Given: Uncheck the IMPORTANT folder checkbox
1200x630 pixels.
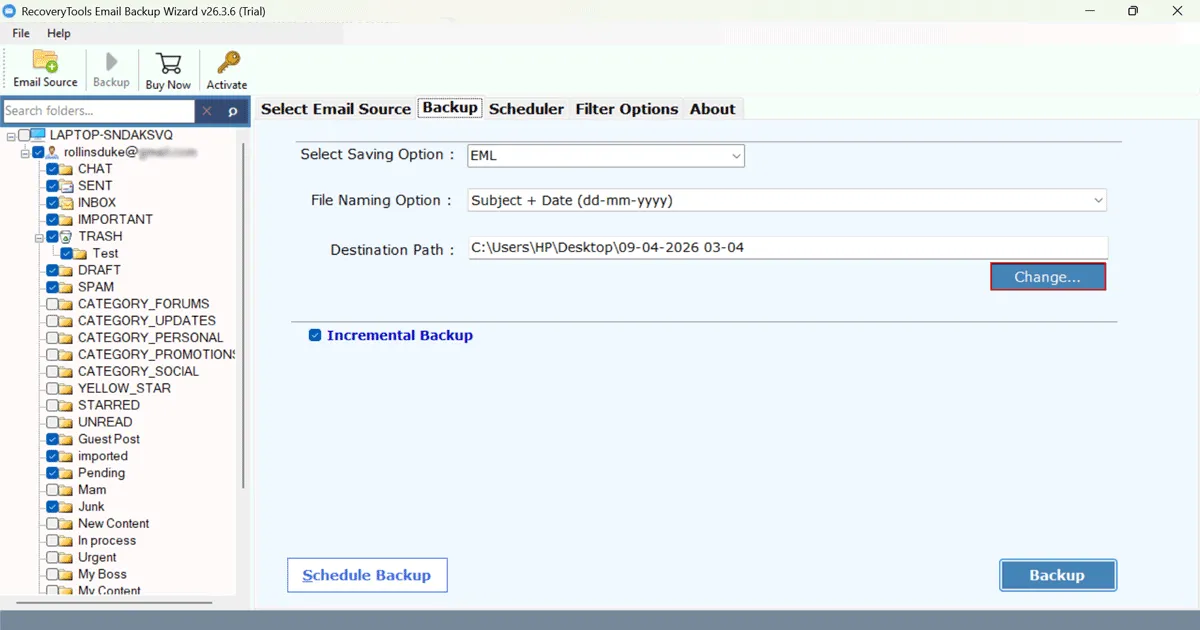Looking at the screenshot, I should pyautogui.click(x=52, y=220).
